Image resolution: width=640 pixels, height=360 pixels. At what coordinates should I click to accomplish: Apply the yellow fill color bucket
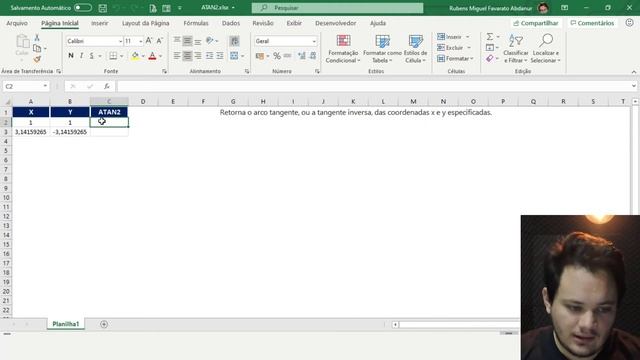pos(135,56)
